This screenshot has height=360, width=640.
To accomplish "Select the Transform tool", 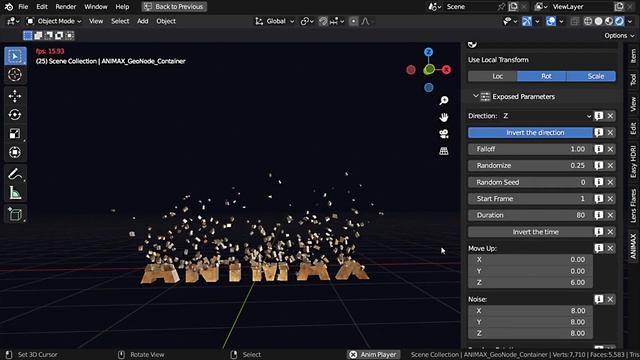I will click(x=15, y=152).
